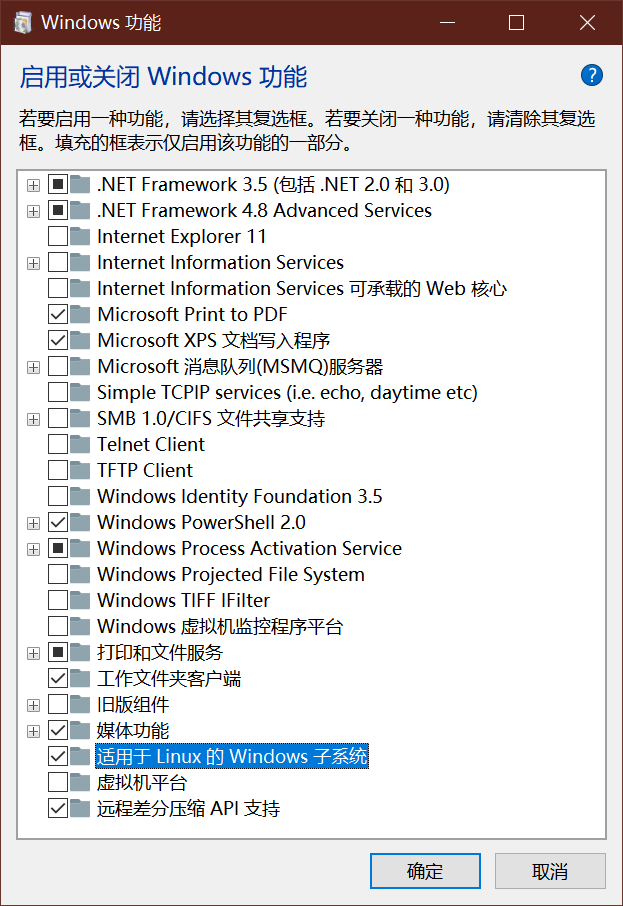The height and width of the screenshot is (906, 623).
Task: Click folder icon beside Microsoft Print to PDF
Action: (80, 314)
